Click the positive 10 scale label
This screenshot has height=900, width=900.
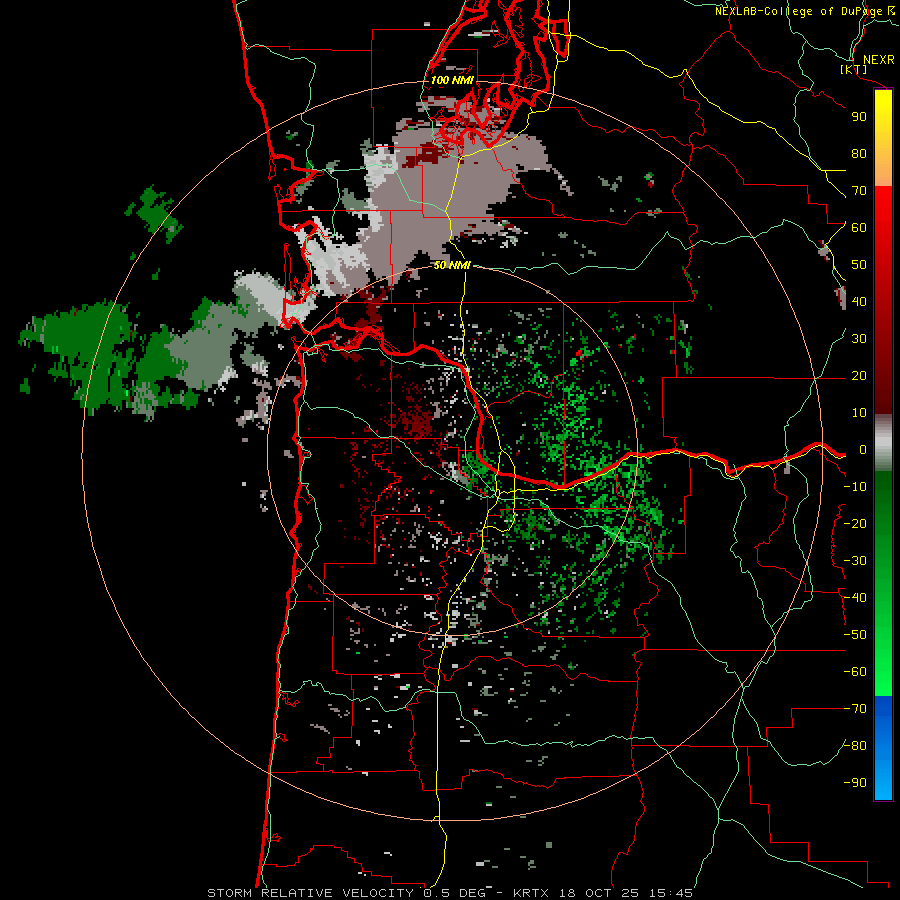(x=859, y=413)
